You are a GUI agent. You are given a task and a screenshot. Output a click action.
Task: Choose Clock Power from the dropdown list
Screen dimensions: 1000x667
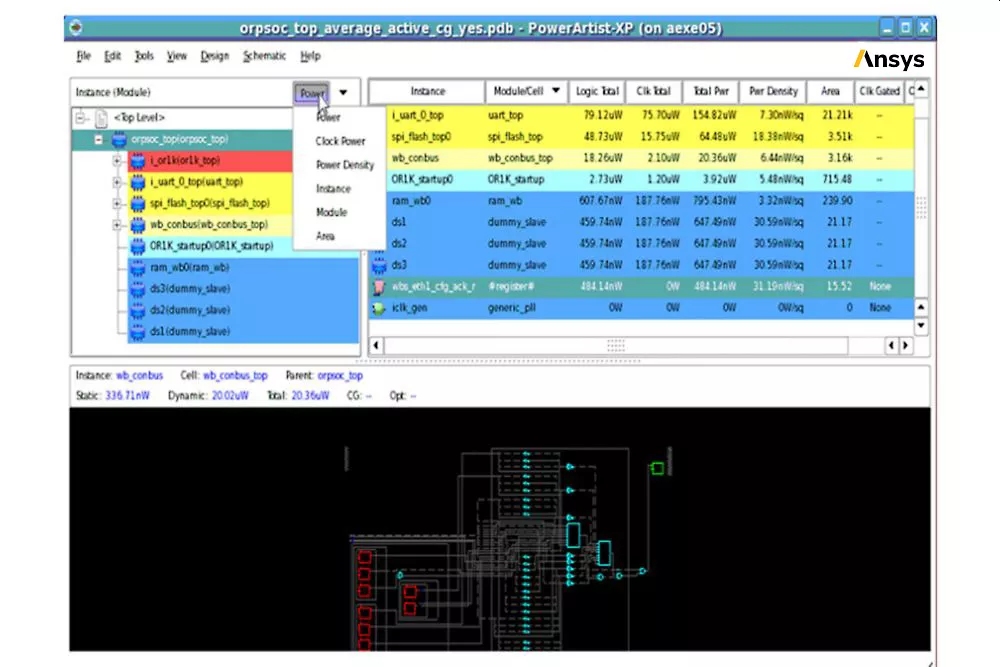[x=340, y=141]
